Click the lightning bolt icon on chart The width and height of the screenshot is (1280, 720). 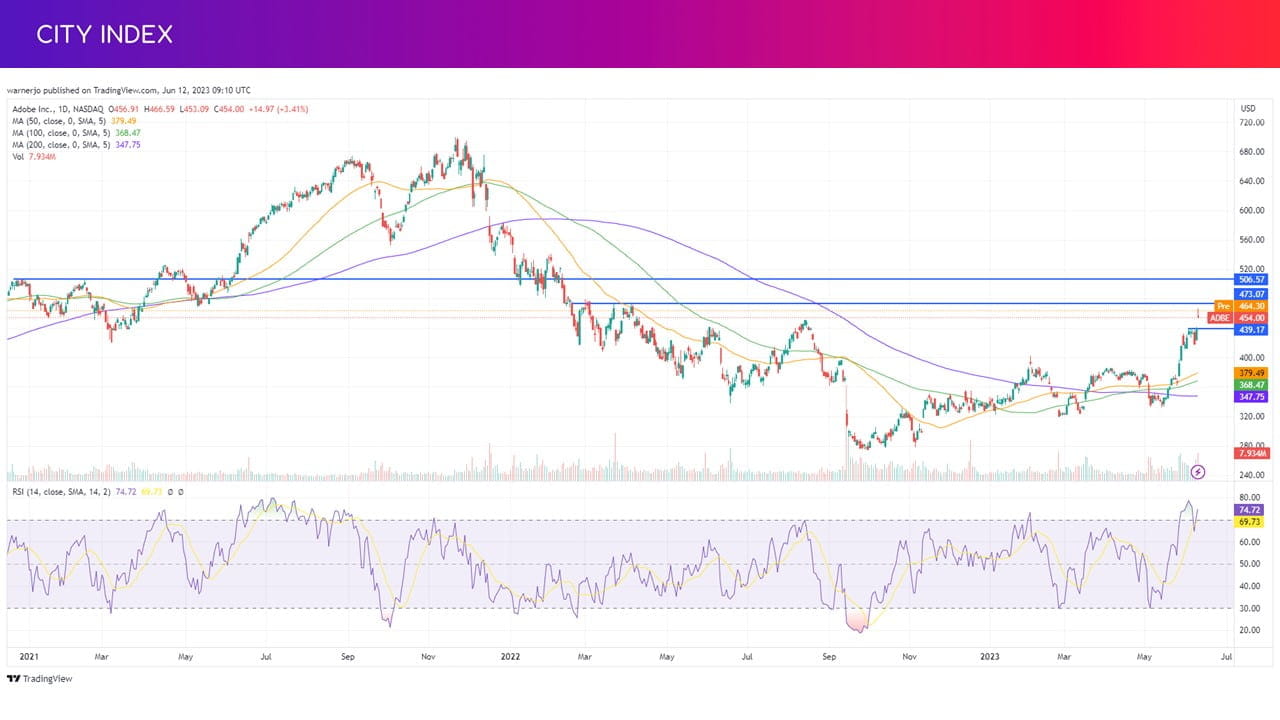[1199, 471]
